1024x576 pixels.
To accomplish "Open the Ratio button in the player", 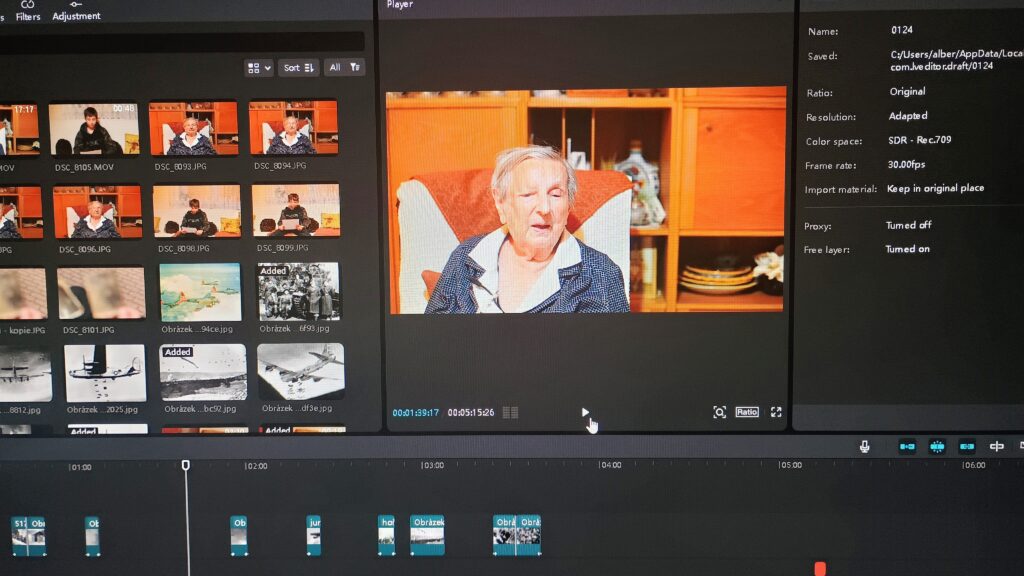I will (x=746, y=412).
